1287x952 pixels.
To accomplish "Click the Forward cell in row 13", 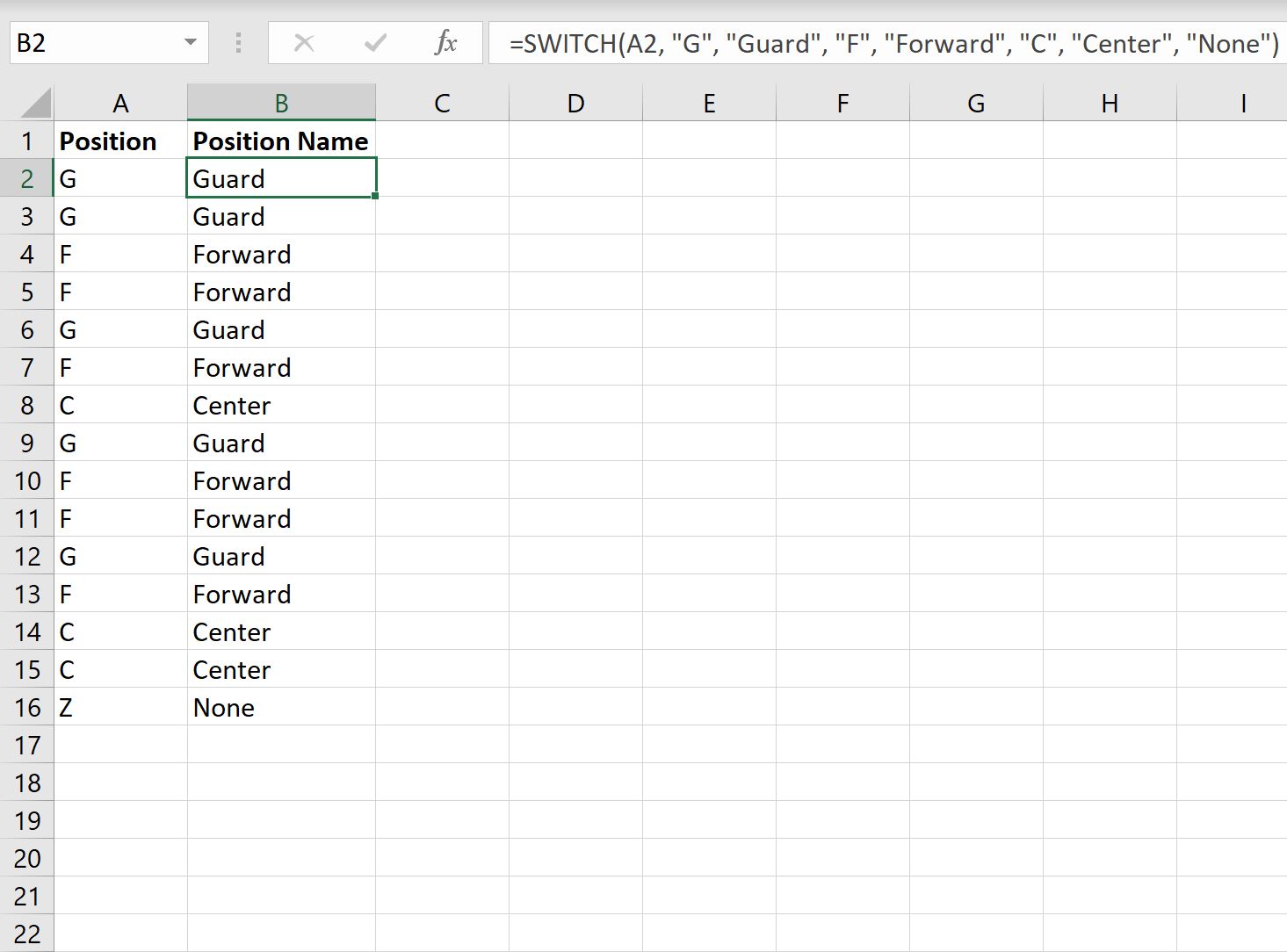I will click(x=279, y=594).
